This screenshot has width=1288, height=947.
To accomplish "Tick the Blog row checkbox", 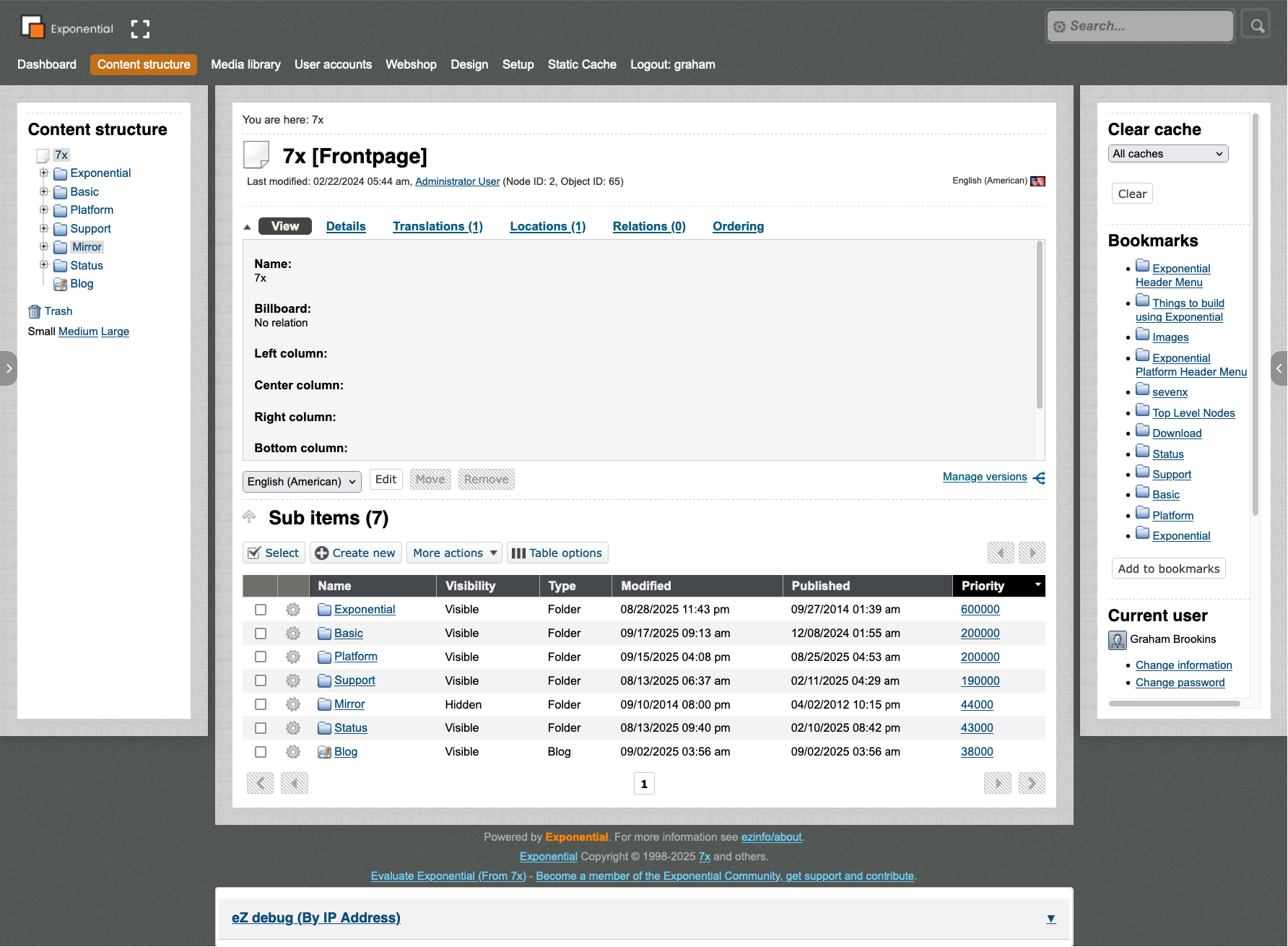I will click(x=261, y=752).
